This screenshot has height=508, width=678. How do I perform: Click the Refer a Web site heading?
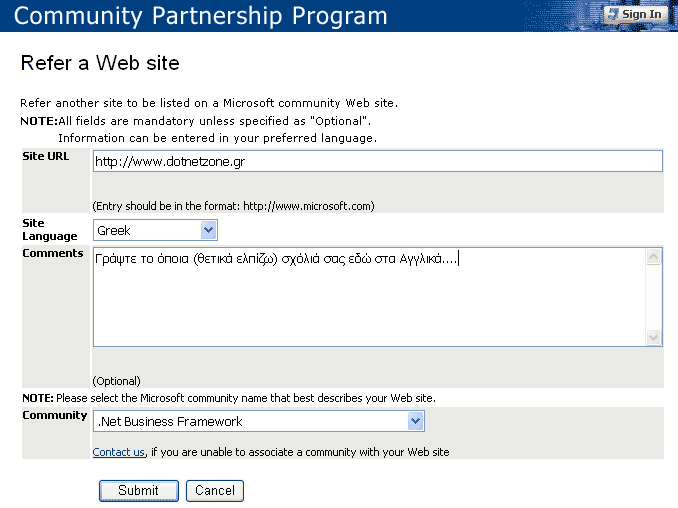pyautogui.click(x=100, y=63)
